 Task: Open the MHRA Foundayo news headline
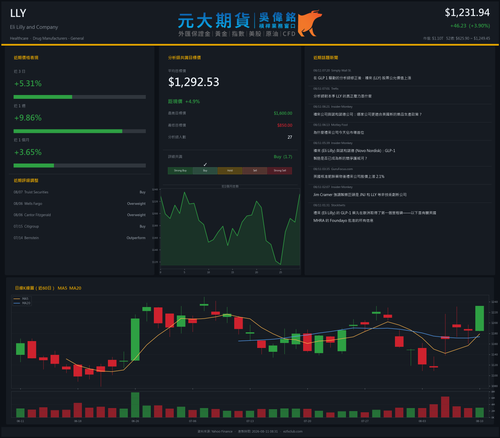pyautogui.click(x=374, y=216)
